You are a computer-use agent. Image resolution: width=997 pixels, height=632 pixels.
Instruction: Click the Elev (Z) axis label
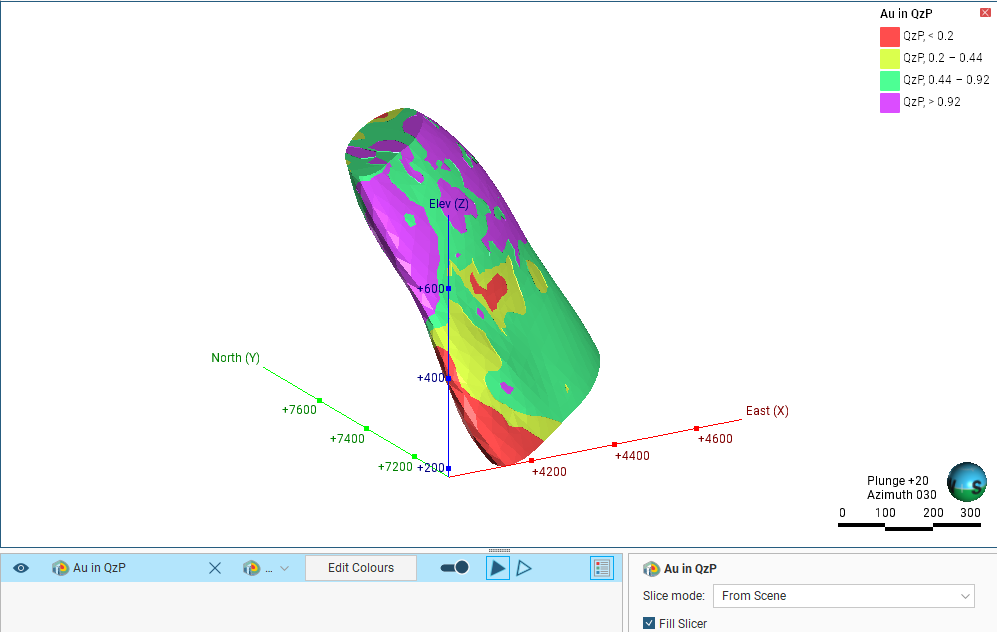coord(449,204)
